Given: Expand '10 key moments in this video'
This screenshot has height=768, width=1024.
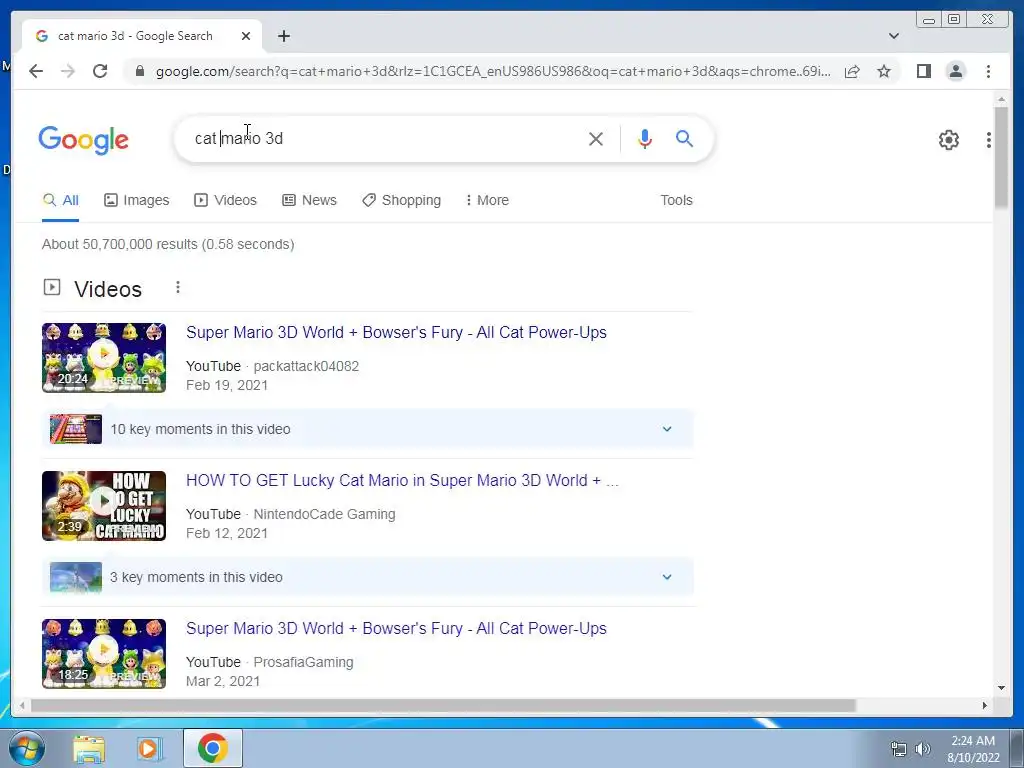Looking at the screenshot, I should [368, 429].
